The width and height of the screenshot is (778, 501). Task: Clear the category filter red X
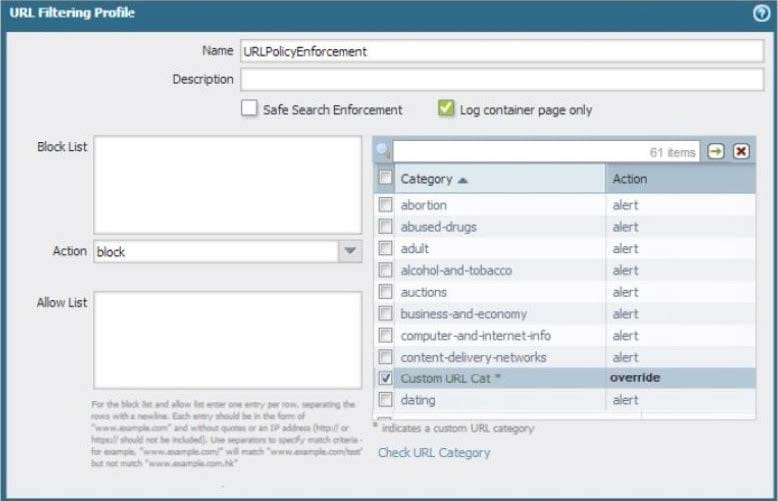741,151
